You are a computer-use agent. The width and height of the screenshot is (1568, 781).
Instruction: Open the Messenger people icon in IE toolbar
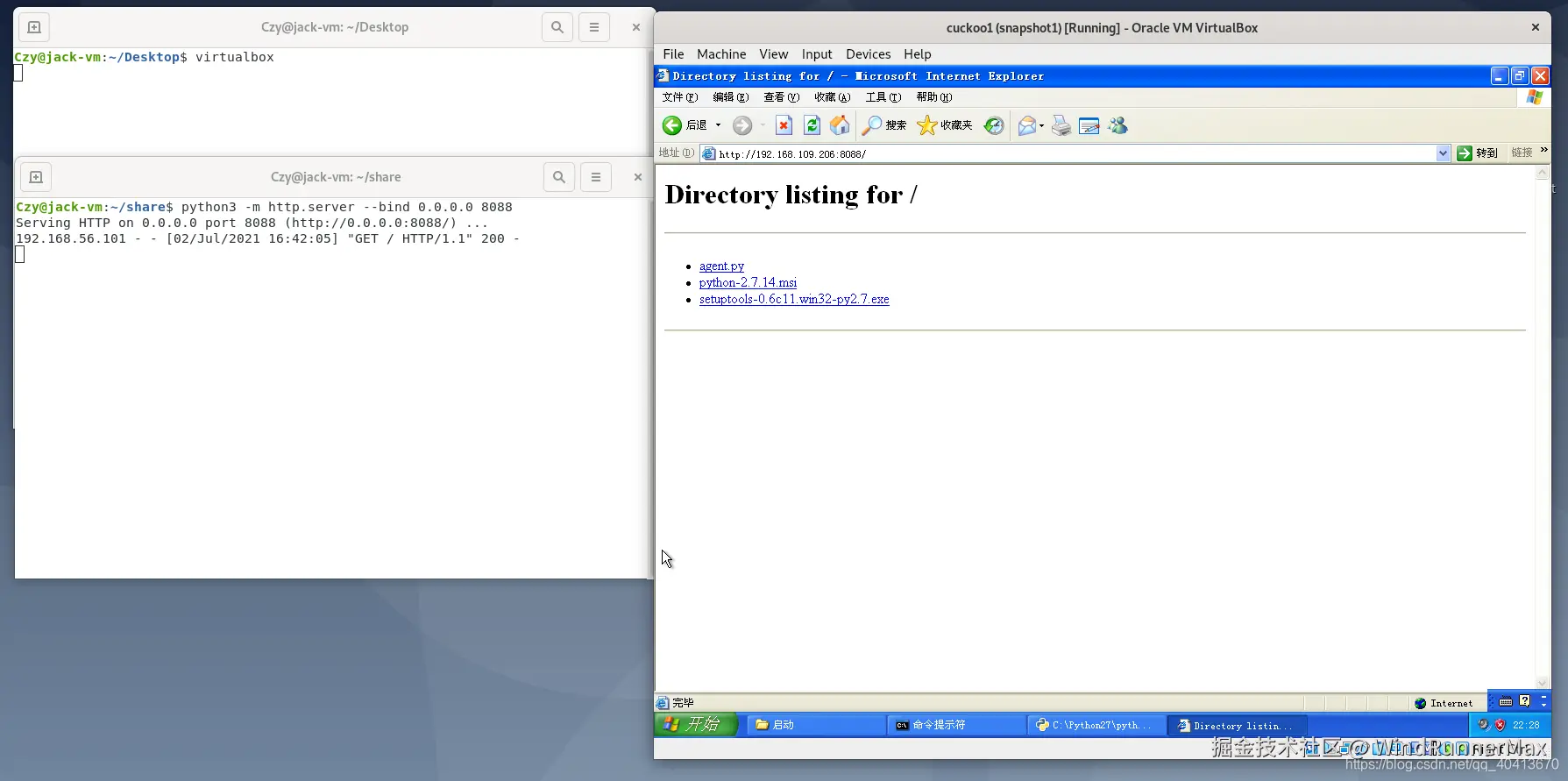click(x=1117, y=126)
